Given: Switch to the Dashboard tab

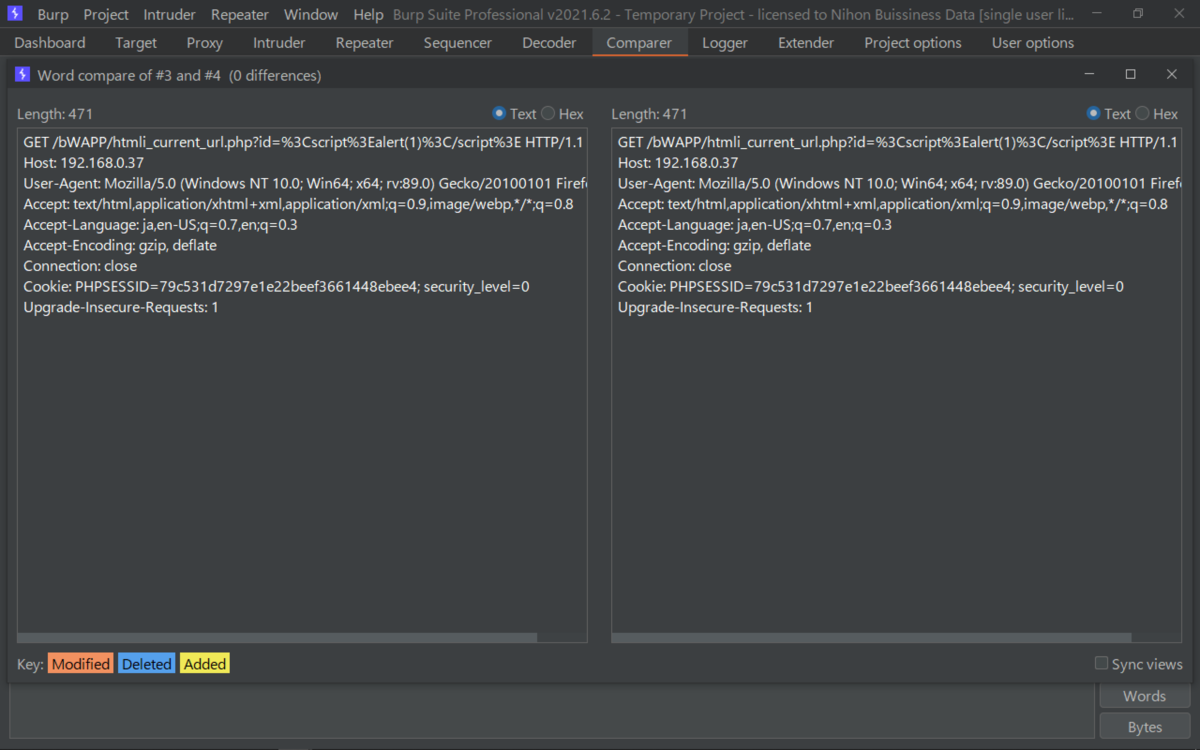Looking at the screenshot, I should (x=50, y=43).
